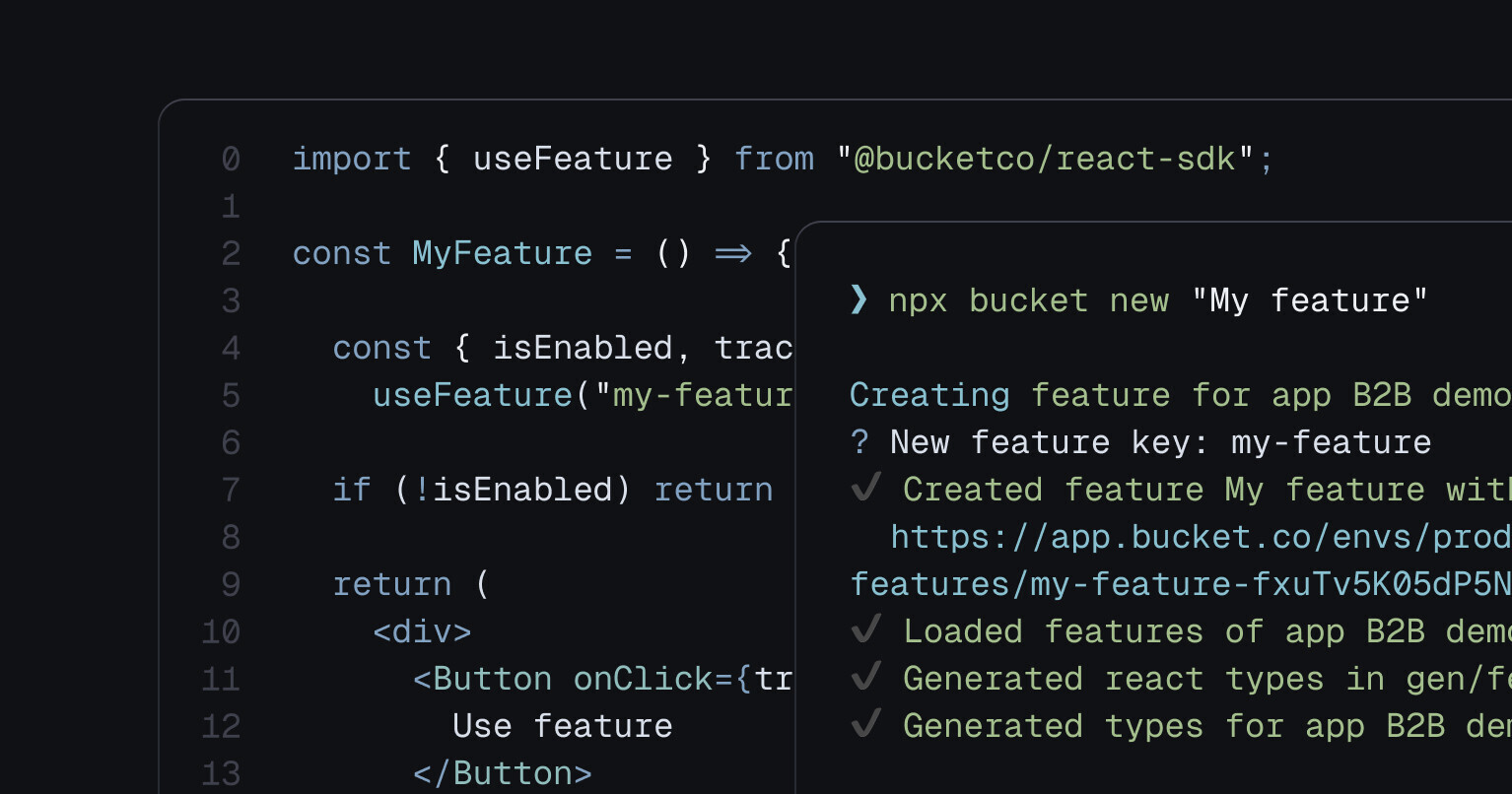The height and width of the screenshot is (794, 1512).
Task: Open the https://app.bucket.co/envs URL in terminal
Action: point(1201,536)
